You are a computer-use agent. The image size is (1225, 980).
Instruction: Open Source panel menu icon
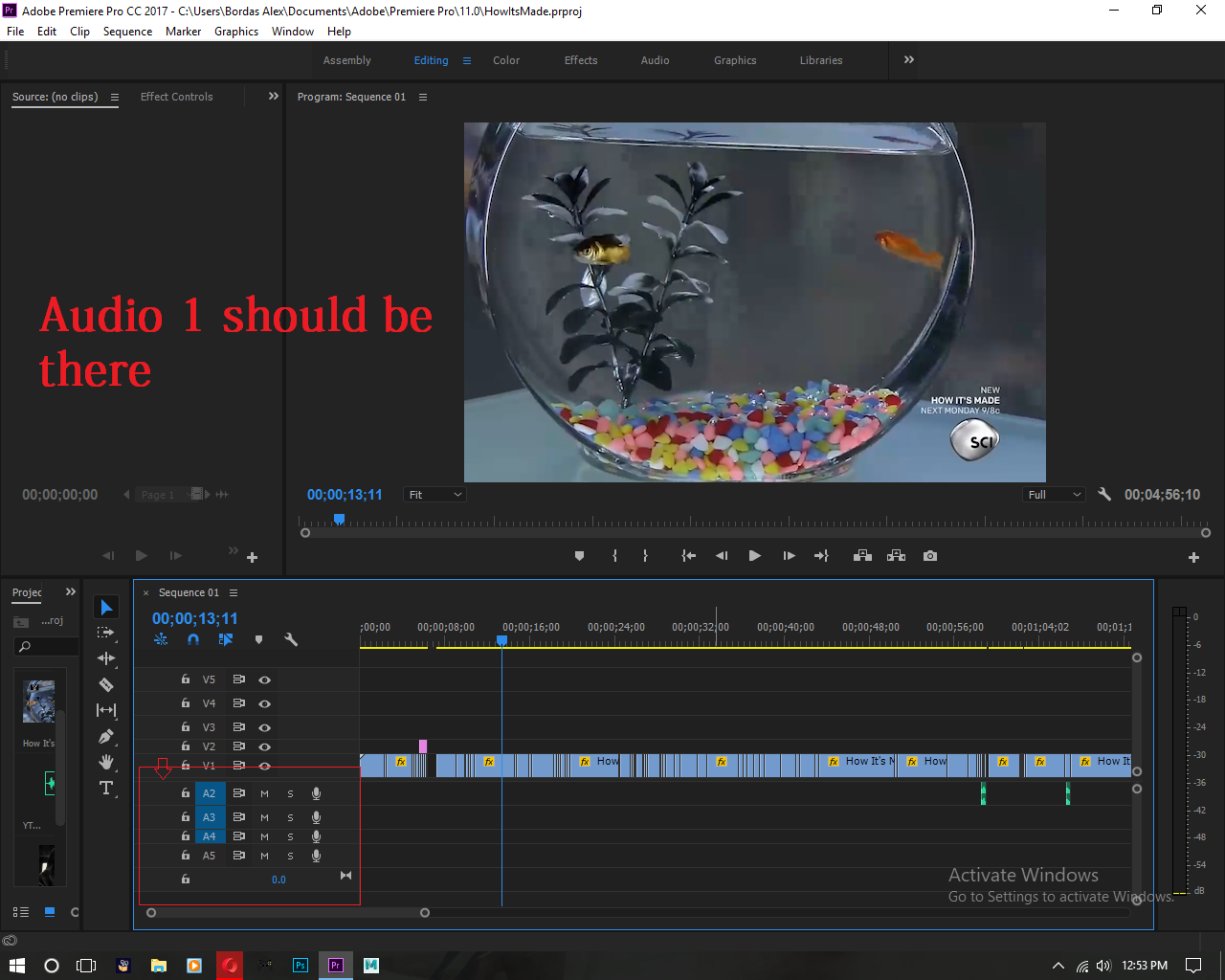click(115, 97)
